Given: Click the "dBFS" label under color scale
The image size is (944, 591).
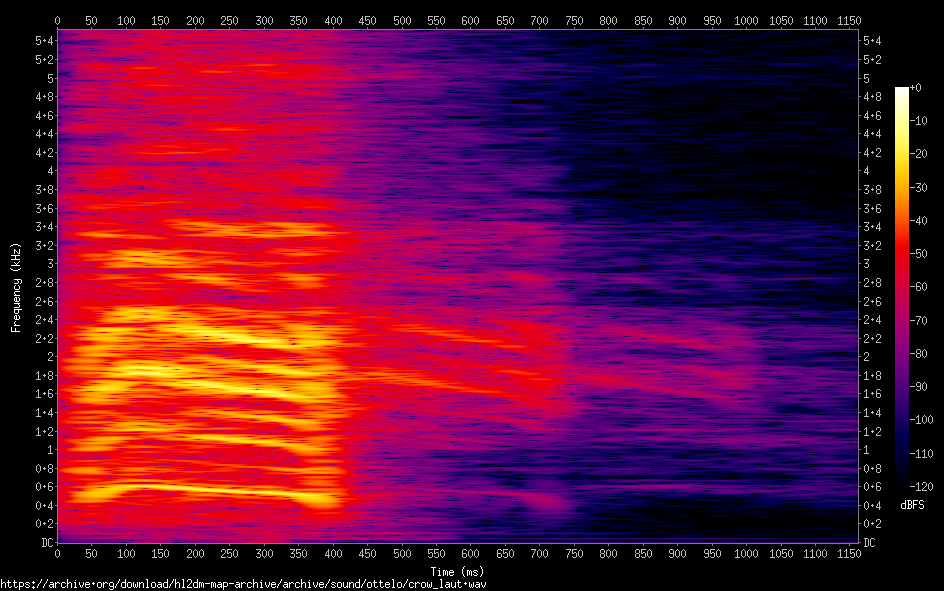Looking at the screenshot, I should (x=912, y=506).
